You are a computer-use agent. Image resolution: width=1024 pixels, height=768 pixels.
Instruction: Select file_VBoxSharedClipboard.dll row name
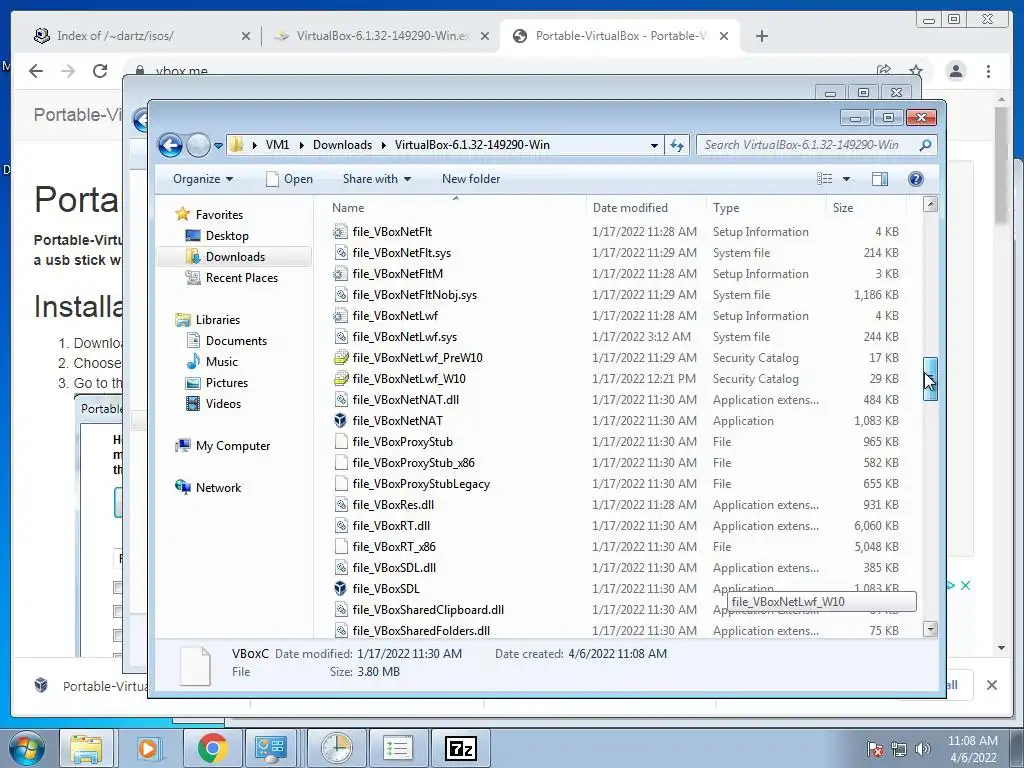[428, 610]
